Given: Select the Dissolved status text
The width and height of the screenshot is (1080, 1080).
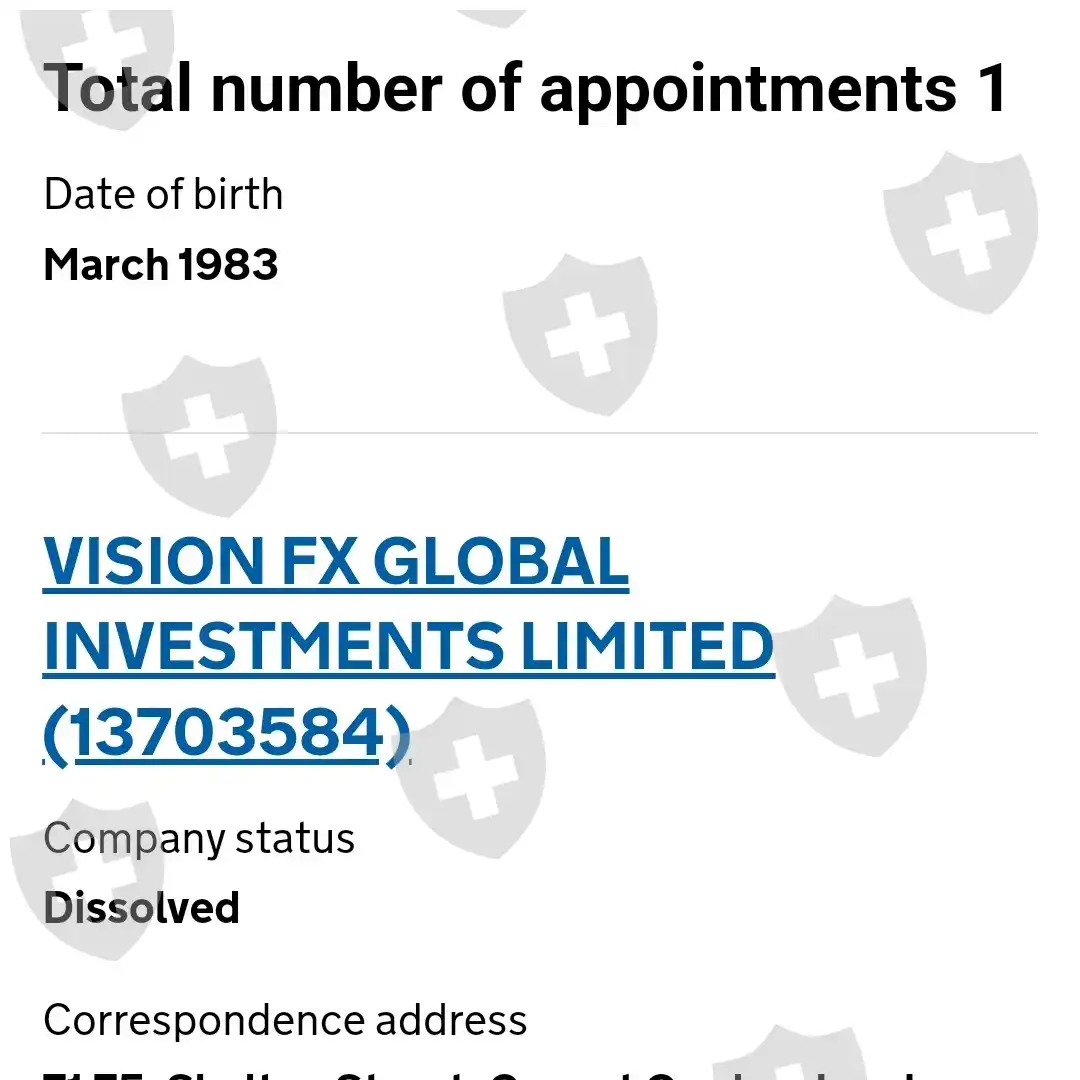Looking at the screenshot, I should (x=142, y=908).
